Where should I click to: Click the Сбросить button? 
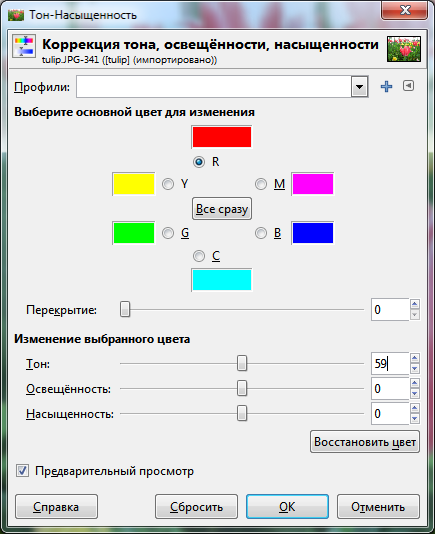[196, 507]
